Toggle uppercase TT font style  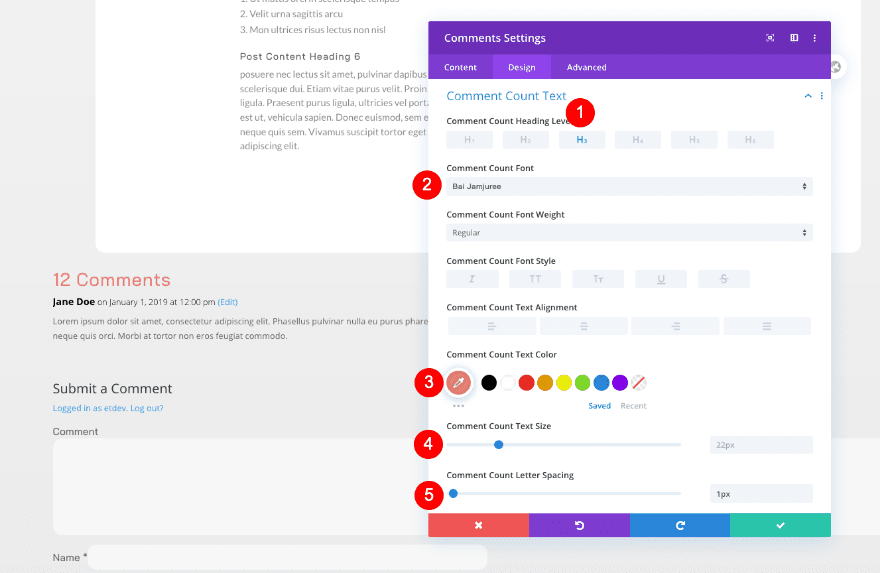pyautogui.click(x=535, y=279)
